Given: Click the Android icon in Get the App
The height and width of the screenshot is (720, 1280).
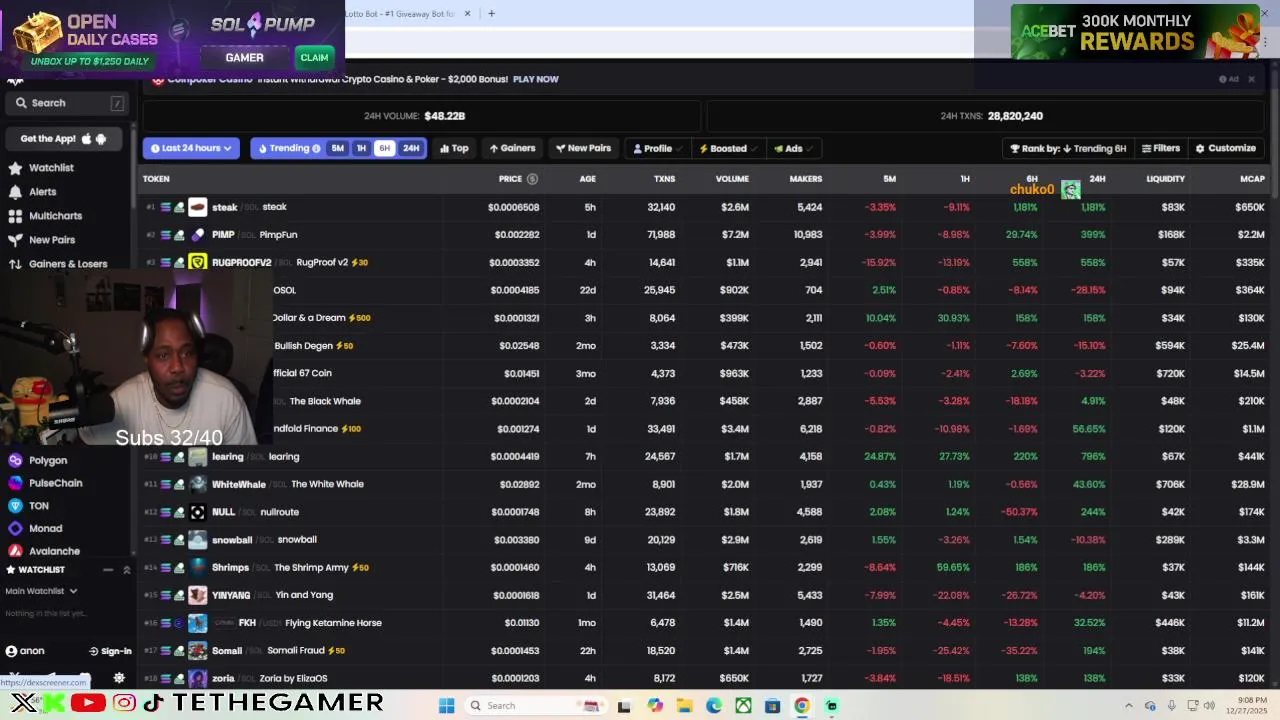Looking at the screenshot, I should point(101,139).
